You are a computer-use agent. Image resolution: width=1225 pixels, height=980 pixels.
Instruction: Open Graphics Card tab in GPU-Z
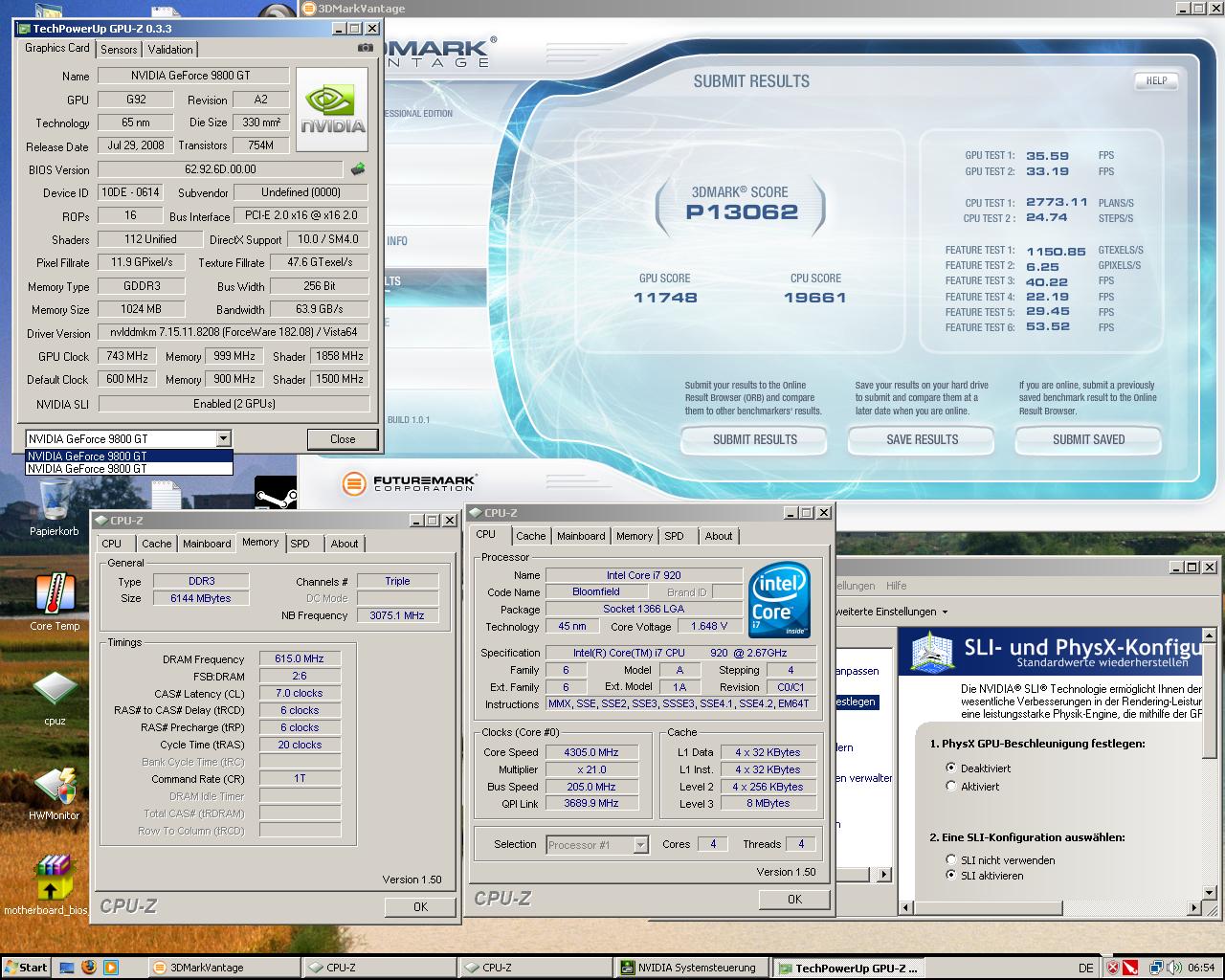click(x=57, y=48)
